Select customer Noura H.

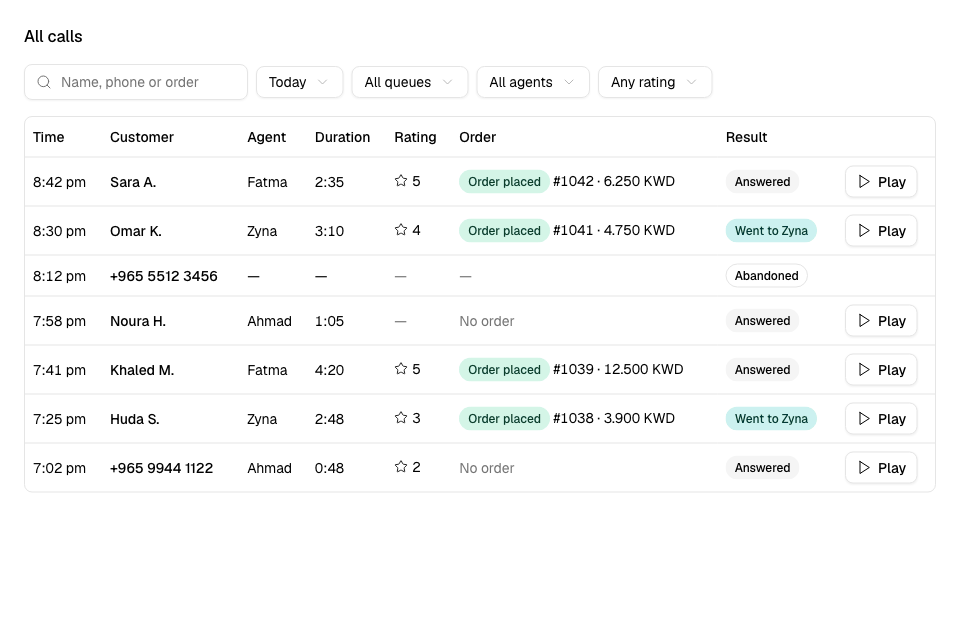(138, 321)
